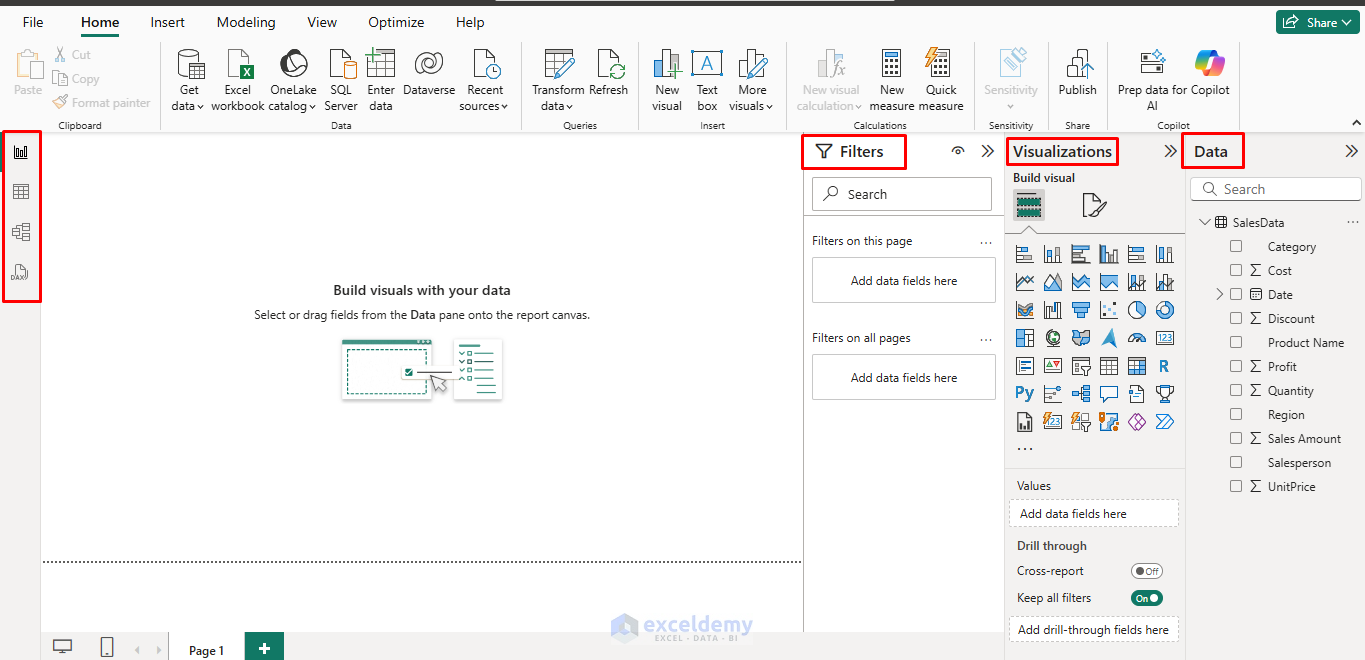Select the Scatter chart visual
This screenshot has width=1365, height=660.
coord(1109,310)
